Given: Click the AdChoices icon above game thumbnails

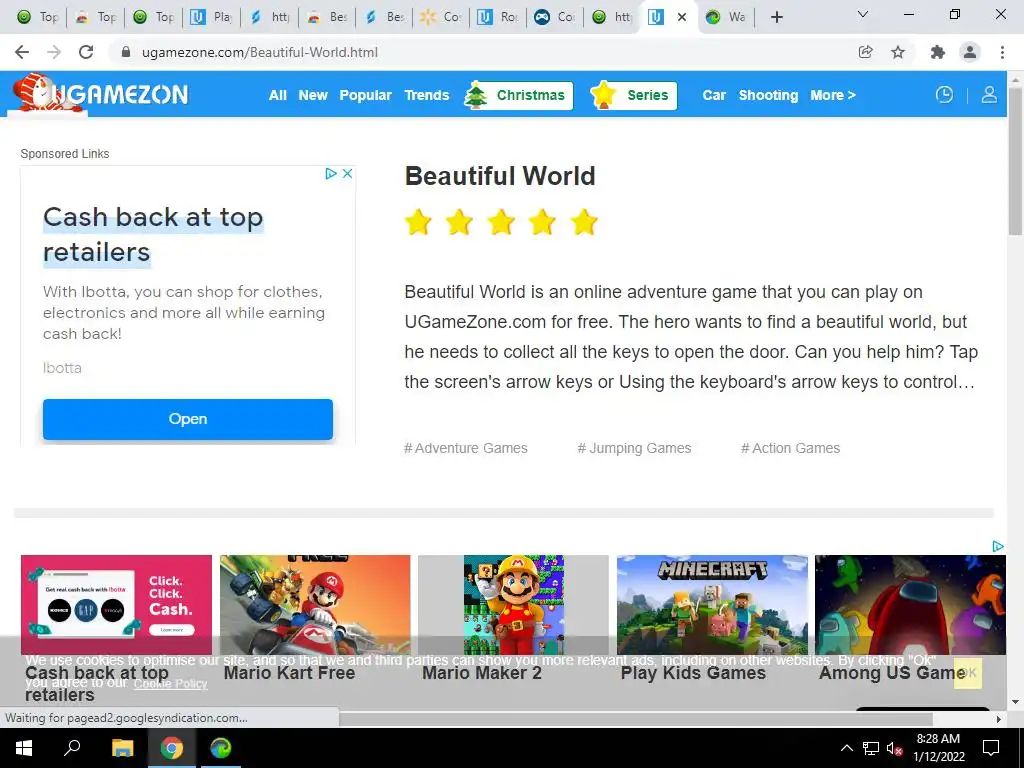Looking at the screenshot, I should 998,546.
